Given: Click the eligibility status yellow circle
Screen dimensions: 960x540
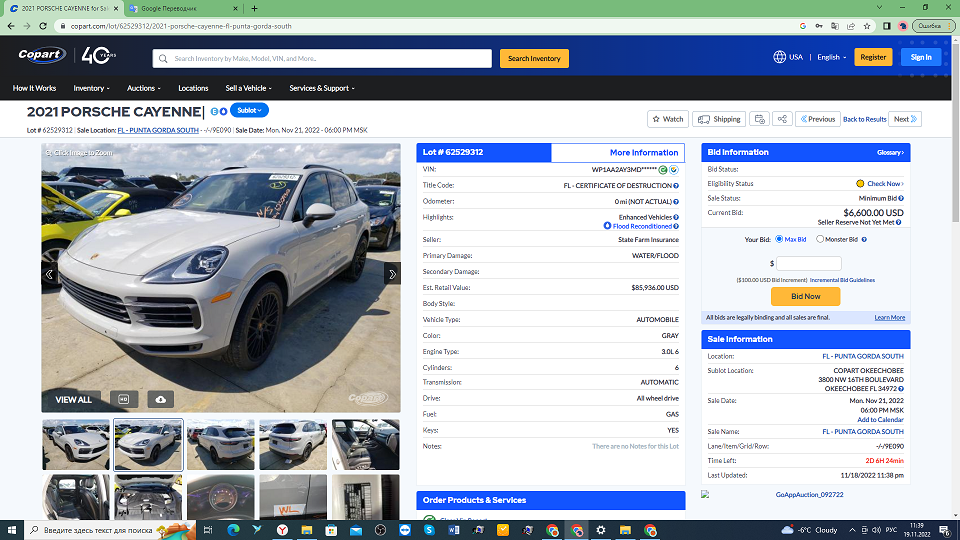Looking at the screenshot, I should [x=860, y=184].
